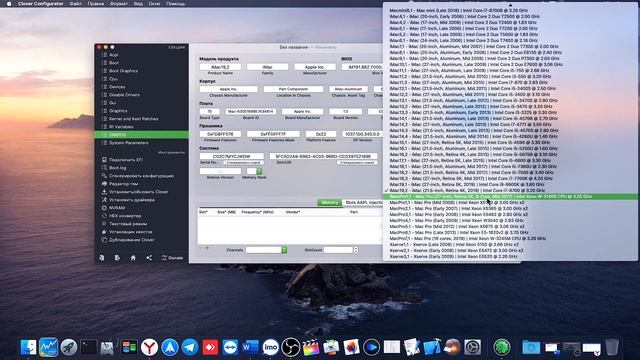The image size is (640, 360).
Task: Open Microsoft Word from the Dock
Action: tap(250, 347)
